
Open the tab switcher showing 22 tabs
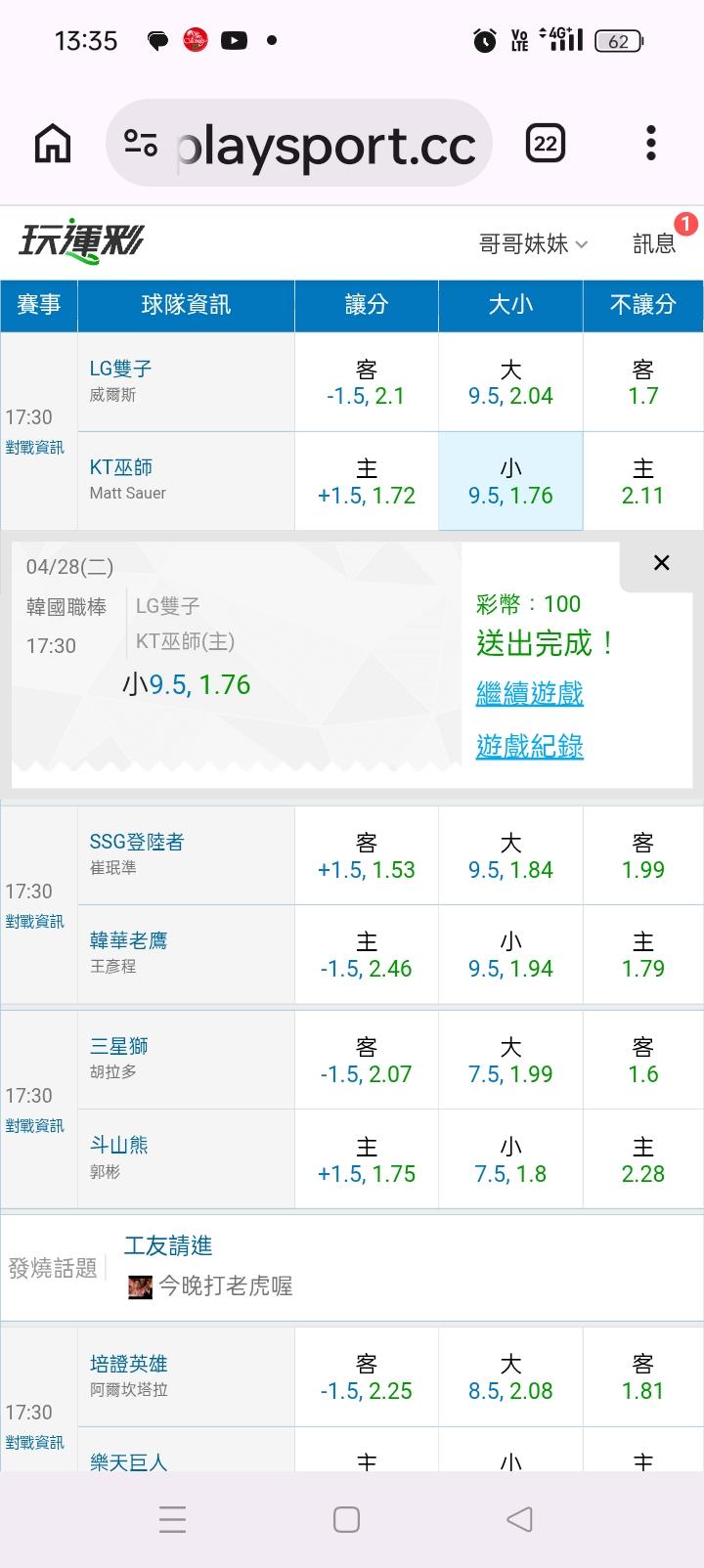click(545, 145)
